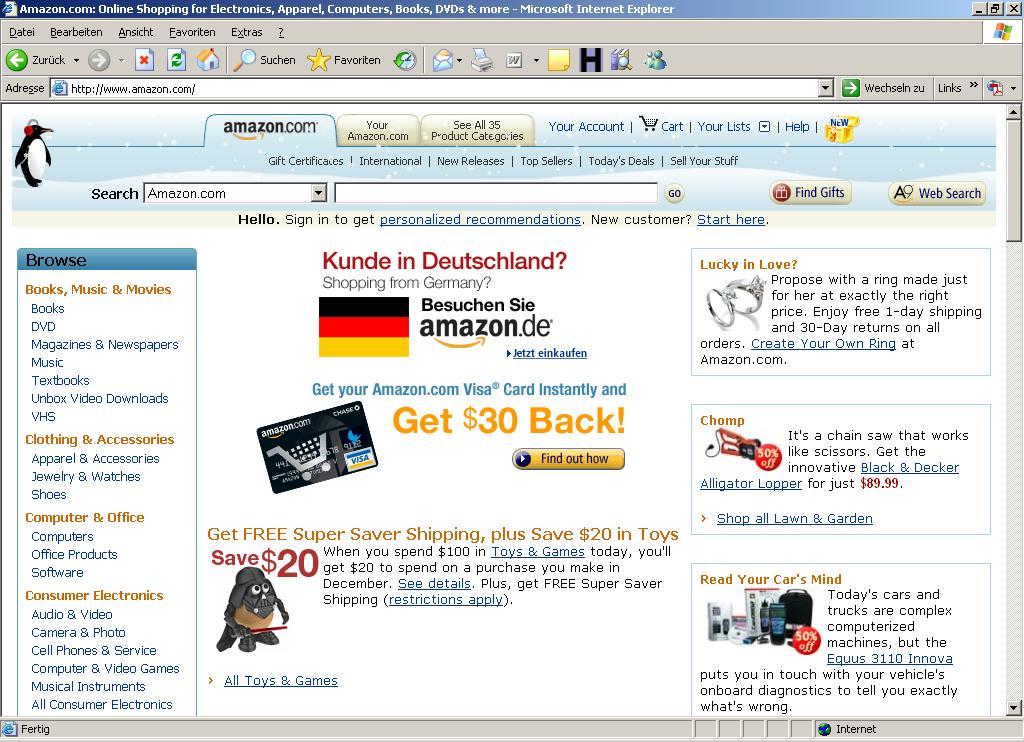This screenshot has width=1024, height=742.
Task: Click the research books toolbar icon
Action: (621, 60)
